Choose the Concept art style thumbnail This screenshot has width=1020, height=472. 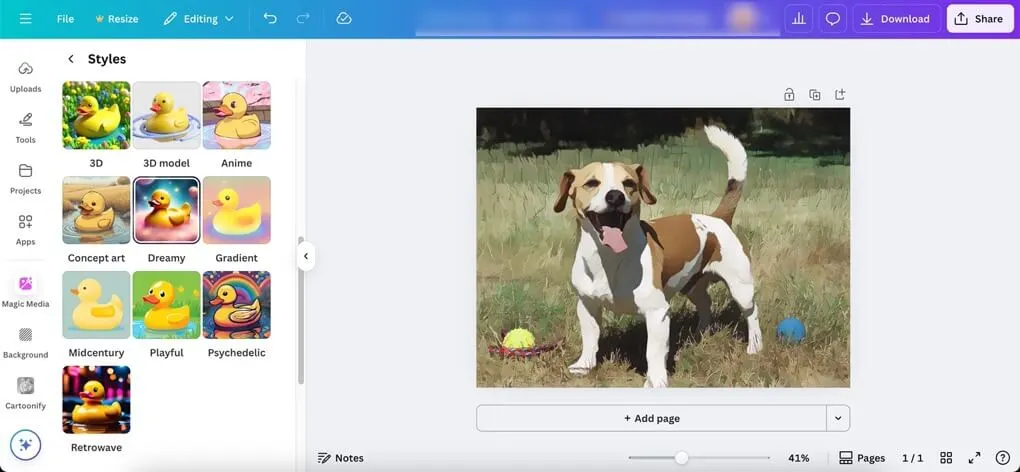tap(96, 210)
